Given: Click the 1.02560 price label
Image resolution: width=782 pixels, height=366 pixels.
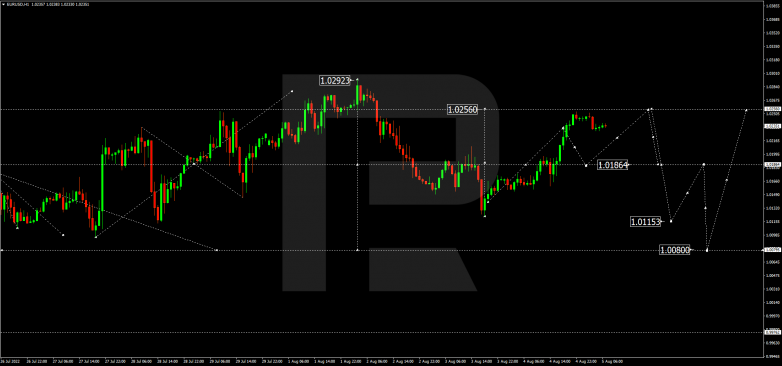Looking at the screenshot, I should point(463,110).
